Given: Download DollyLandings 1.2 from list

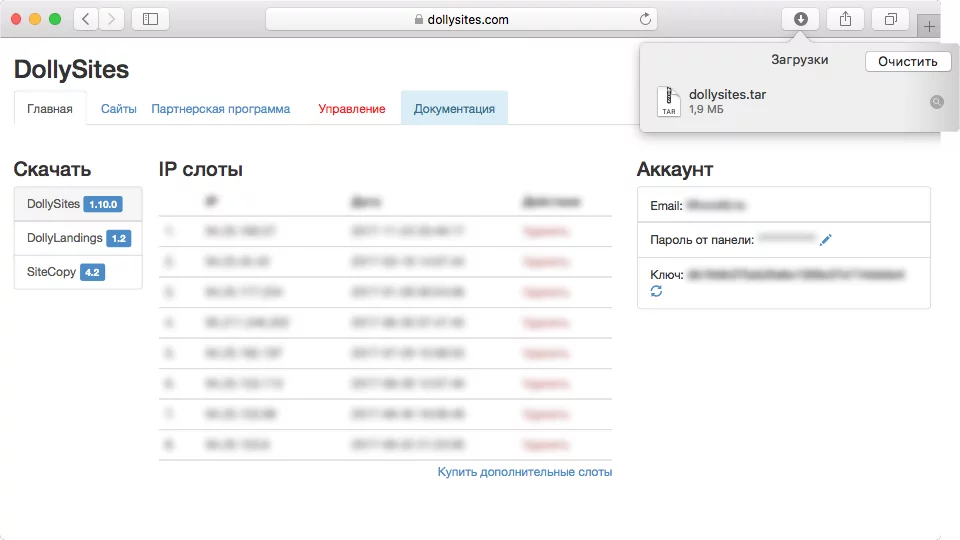Looking at the screenshot, I should coord(77,238).
